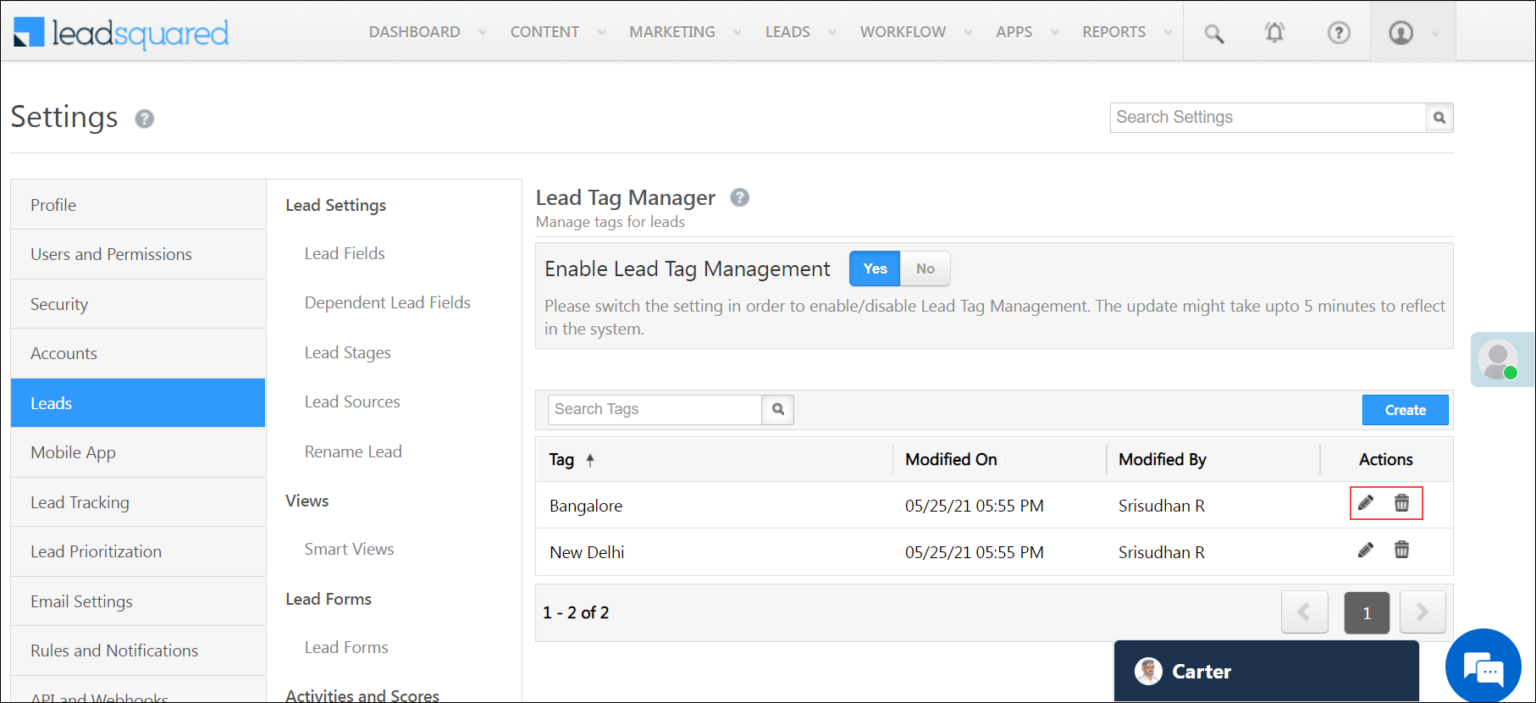Click the search magnifier in Search Tags
The image size is (1536, 703).
pos(777,409)
